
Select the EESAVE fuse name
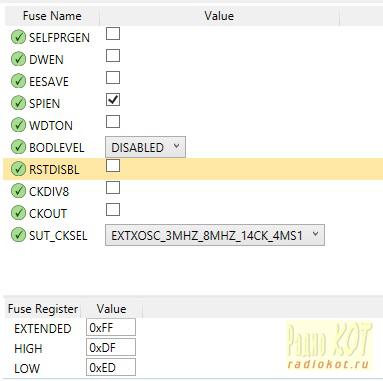[49, 82]
